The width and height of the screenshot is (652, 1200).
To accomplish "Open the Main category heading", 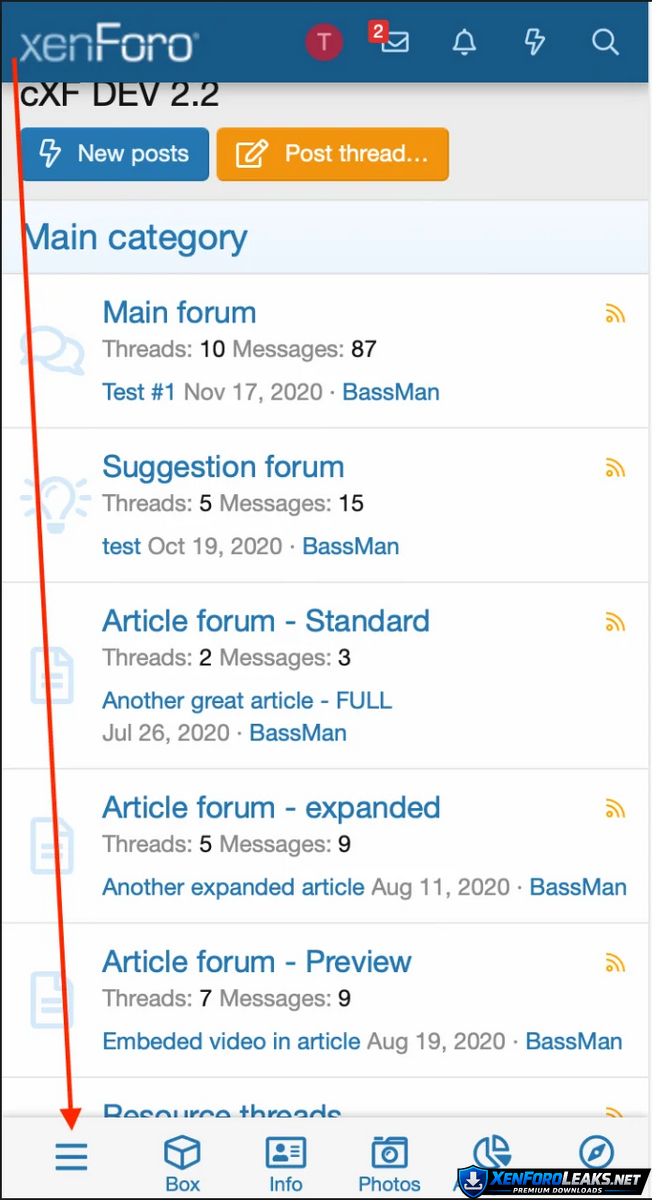I will tap(135, 238).
